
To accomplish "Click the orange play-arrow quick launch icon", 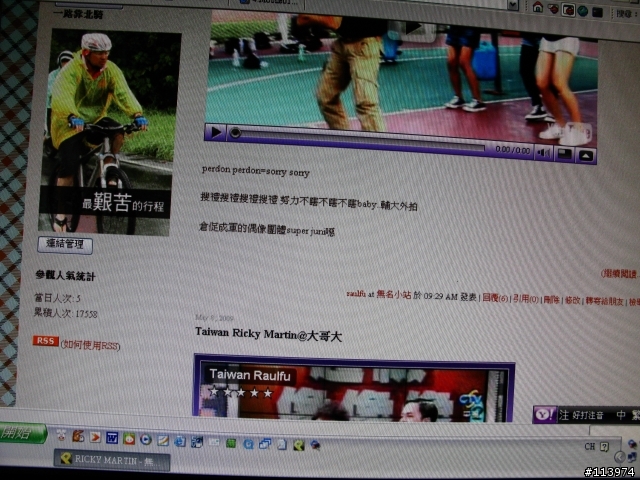I will tap(95, 438).
